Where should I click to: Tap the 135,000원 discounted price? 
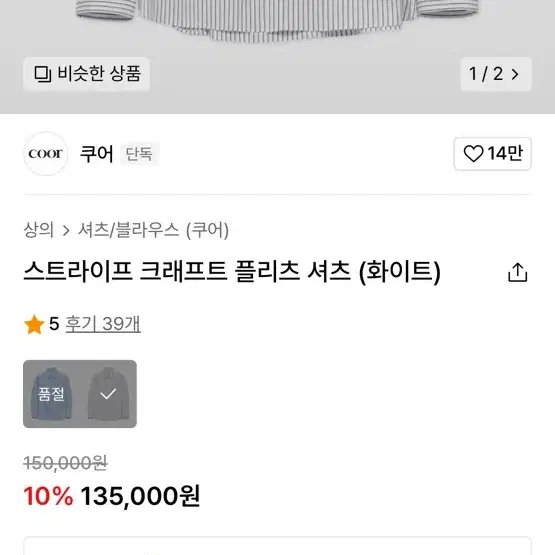(141, 496)
